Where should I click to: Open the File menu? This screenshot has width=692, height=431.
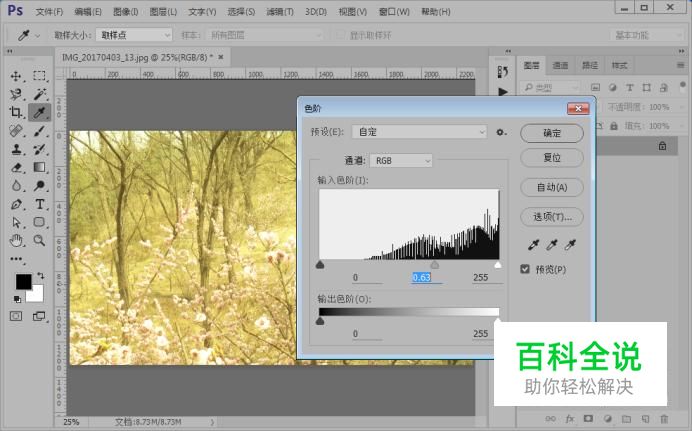pyautogui.click(x=49, y=11)
